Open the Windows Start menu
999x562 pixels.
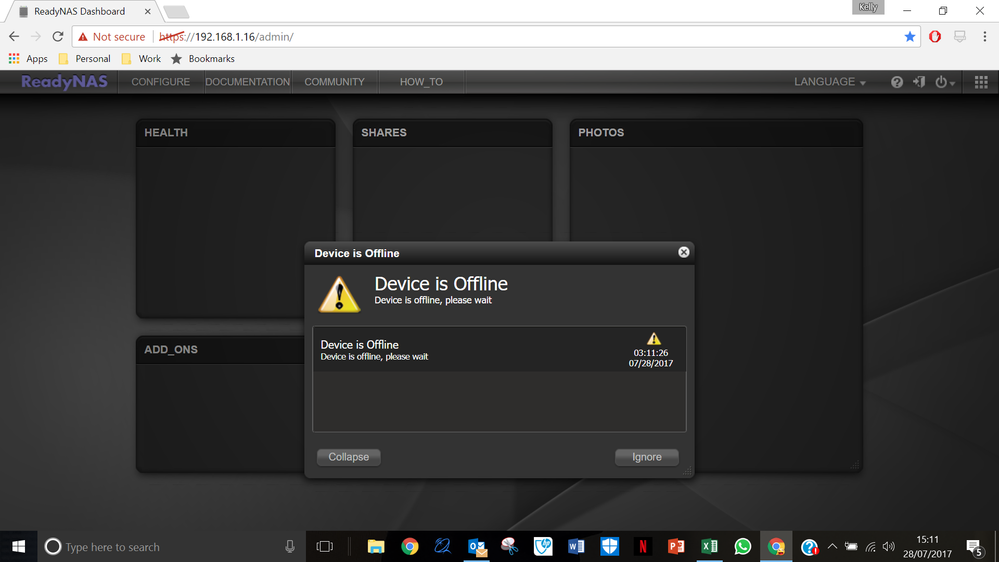[18, 547]
